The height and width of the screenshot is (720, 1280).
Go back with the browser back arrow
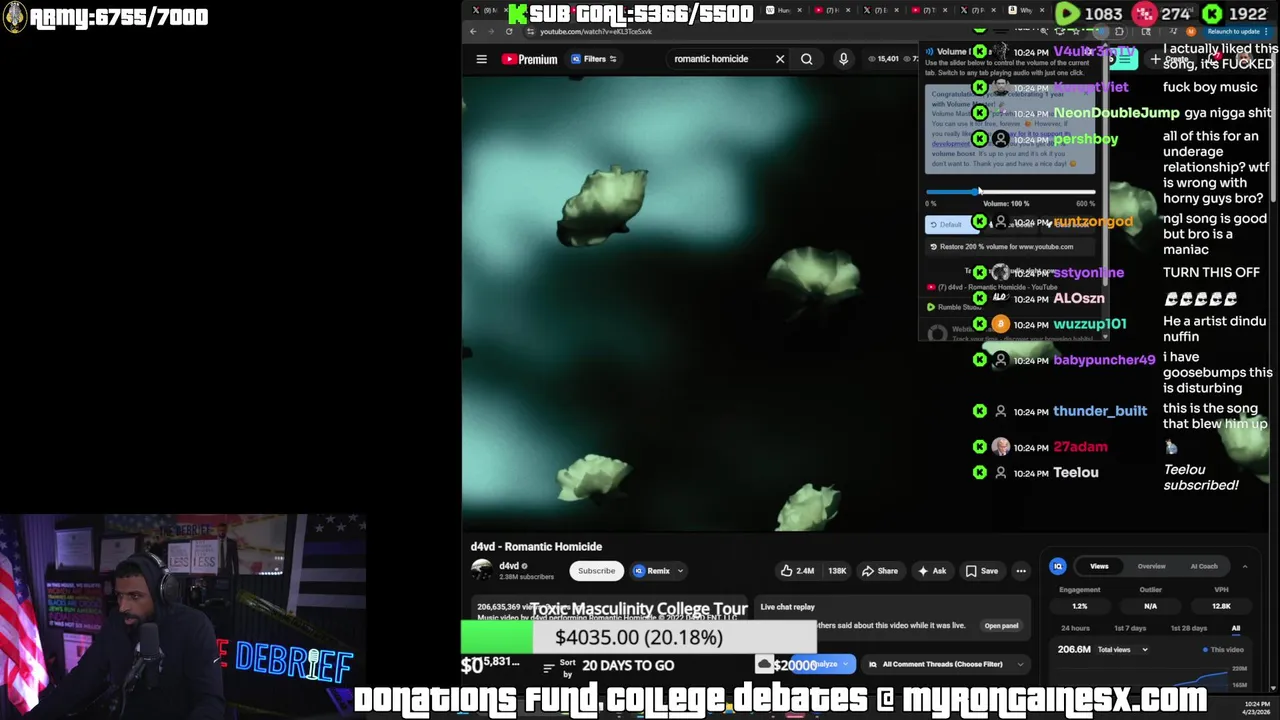tap(473, 31)
